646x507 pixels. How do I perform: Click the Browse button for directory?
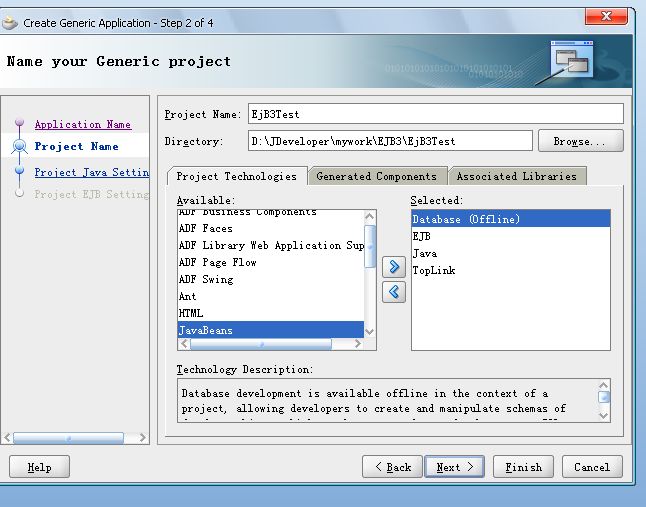pyautogui.click(x=580, y=141)
